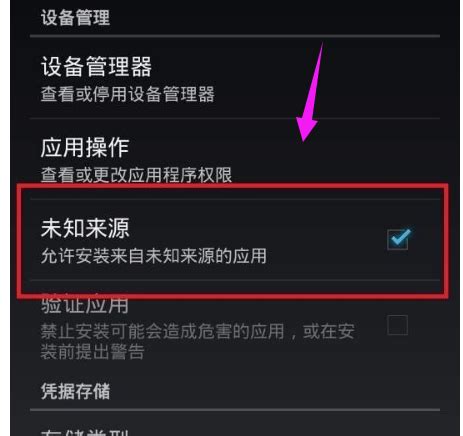Open the 设备管理器 setting

[x=235, y=78]
